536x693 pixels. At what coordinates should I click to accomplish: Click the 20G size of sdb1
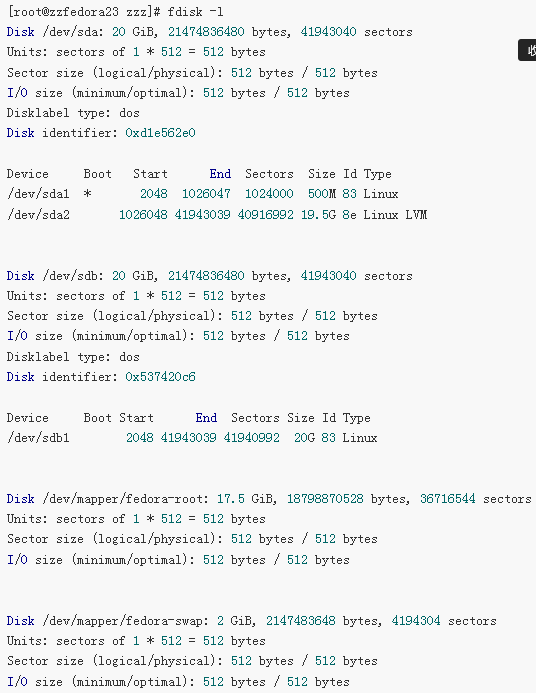coord(304,438)
